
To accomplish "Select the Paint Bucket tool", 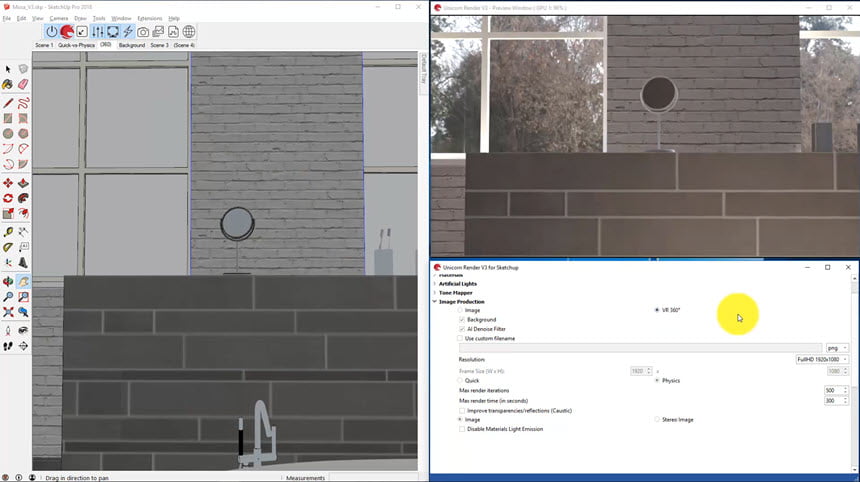I will 8,84.
